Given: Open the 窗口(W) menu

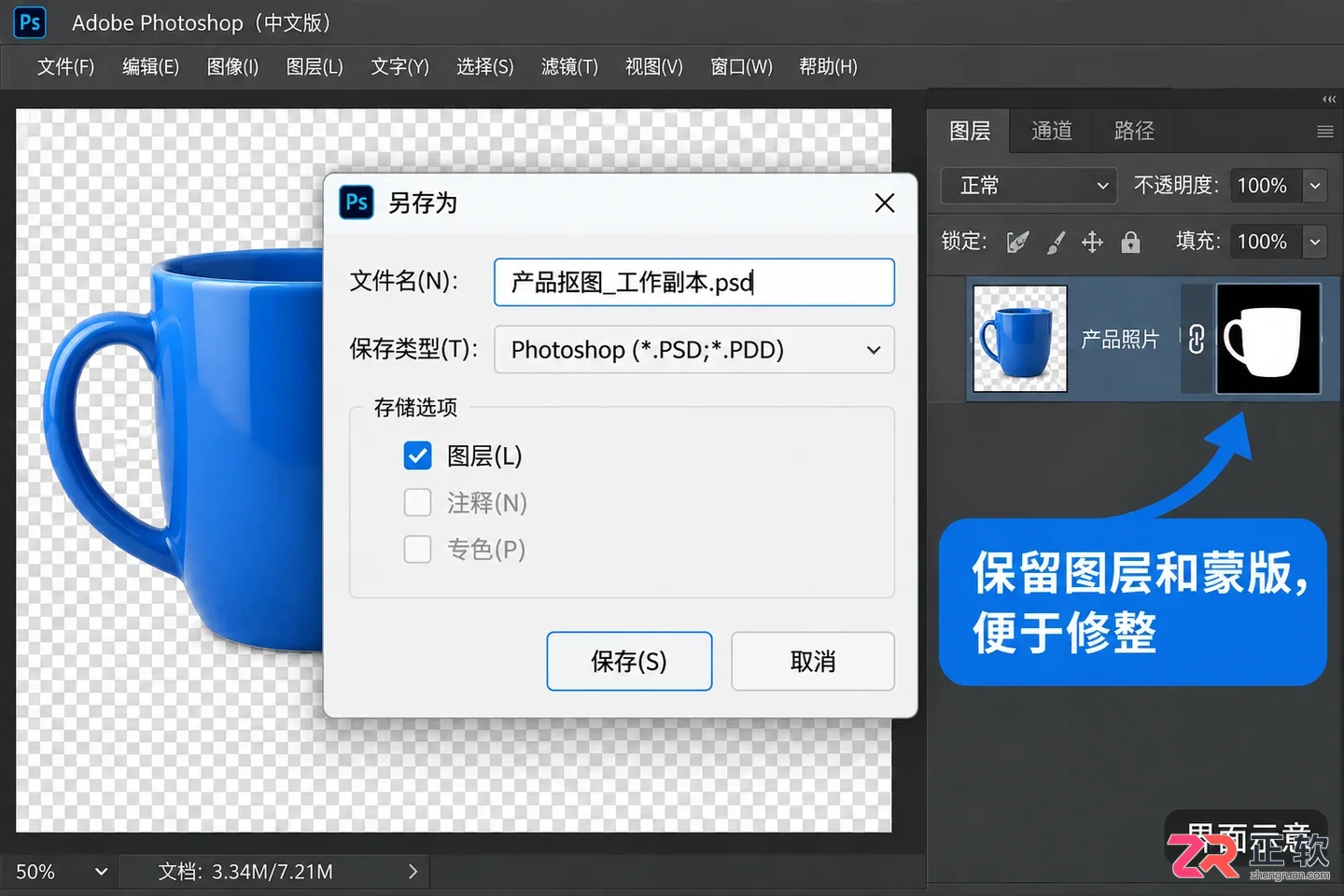Looking at the screenshot, I should coord(741,66).
